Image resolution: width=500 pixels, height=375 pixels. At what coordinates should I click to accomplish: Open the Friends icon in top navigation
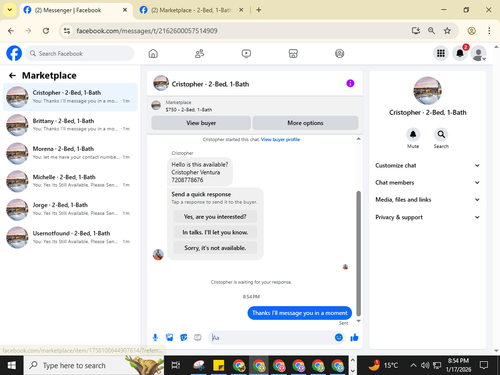(199, 53)
